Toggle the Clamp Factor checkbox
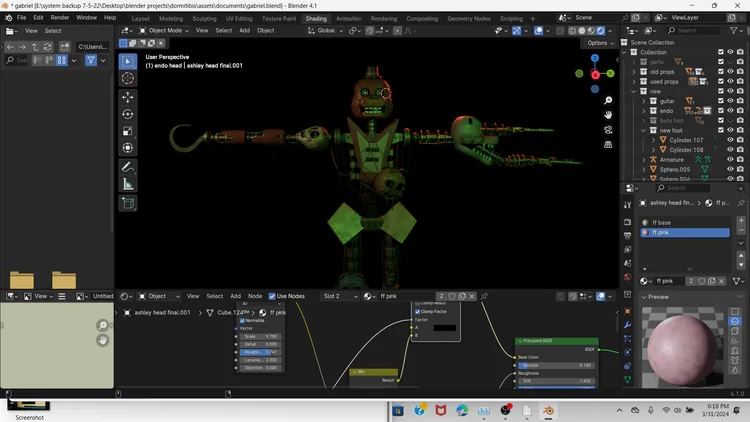 tap(418, 311)
